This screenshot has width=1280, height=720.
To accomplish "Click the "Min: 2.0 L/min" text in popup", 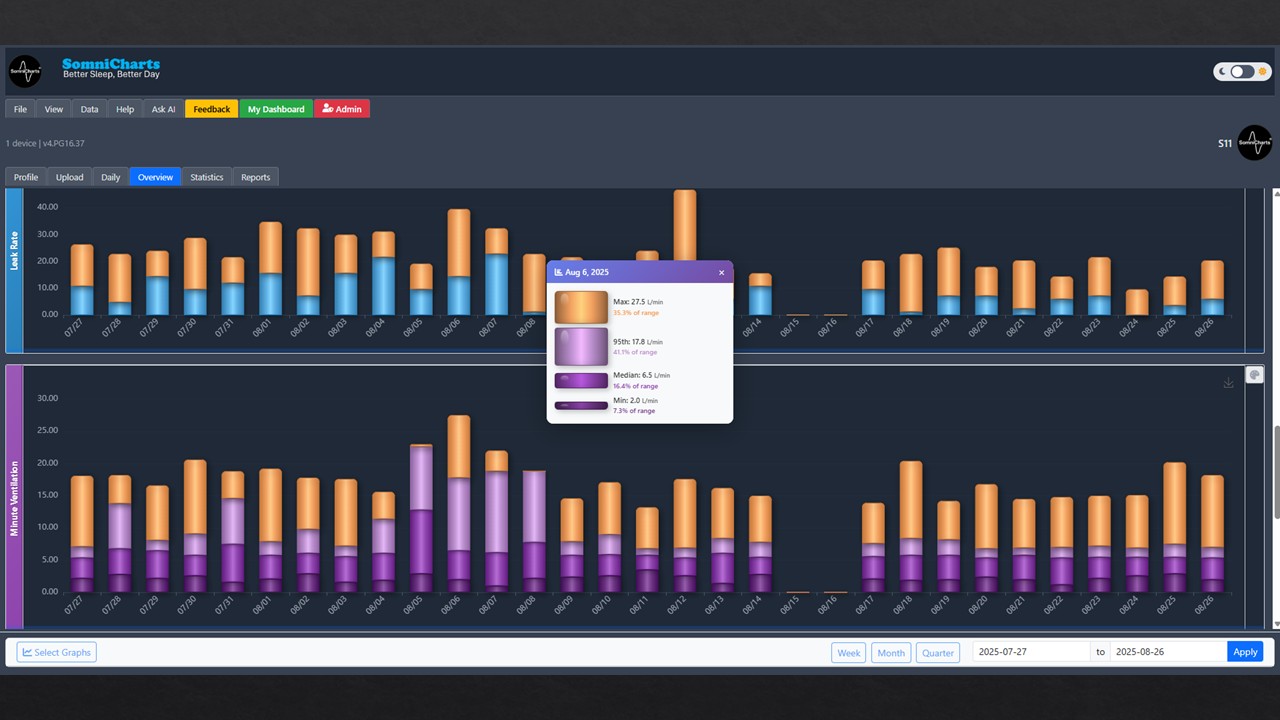I will pyautogui.click(x=635, y=400).
